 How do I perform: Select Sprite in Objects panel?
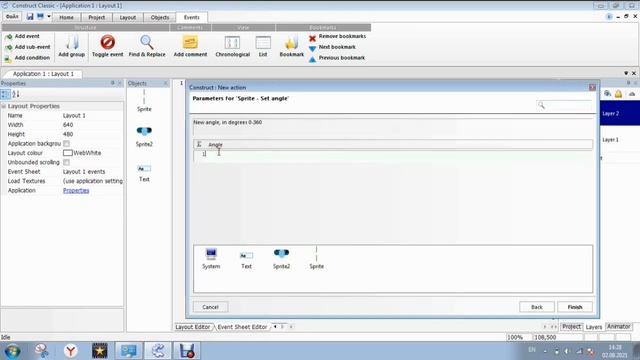(x=144, y=100)
